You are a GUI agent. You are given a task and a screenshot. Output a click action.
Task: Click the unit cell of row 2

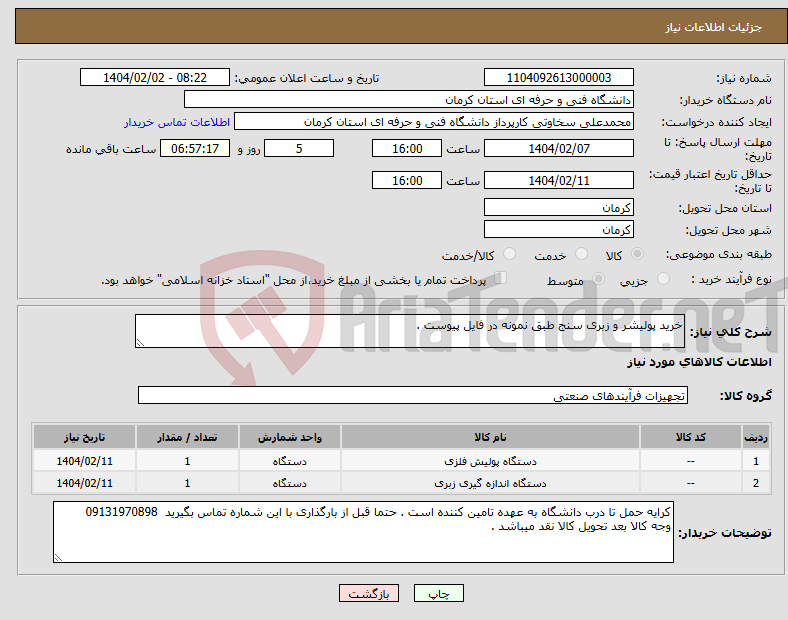pyautogui.click(x=289, y=483)
